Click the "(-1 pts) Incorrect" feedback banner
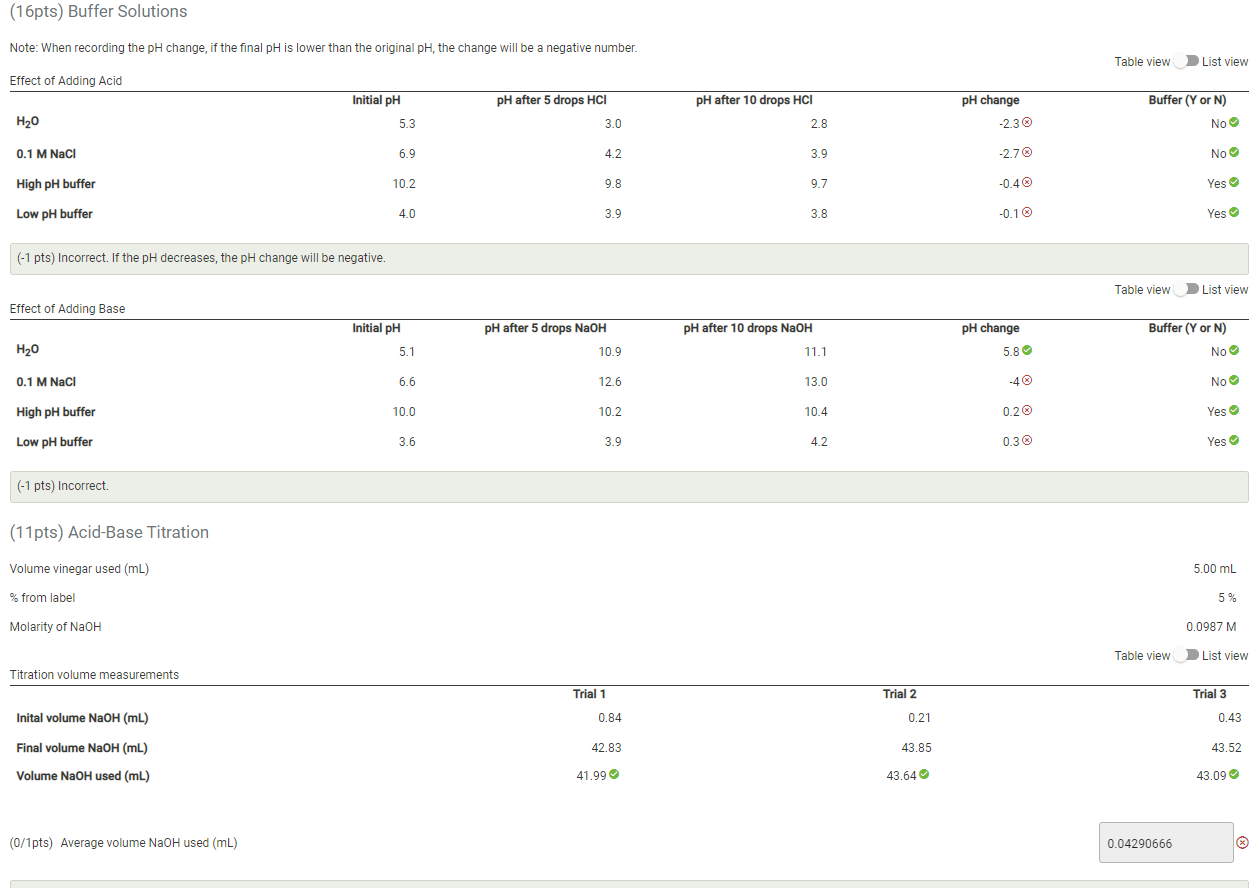 (x=628, y=486)
